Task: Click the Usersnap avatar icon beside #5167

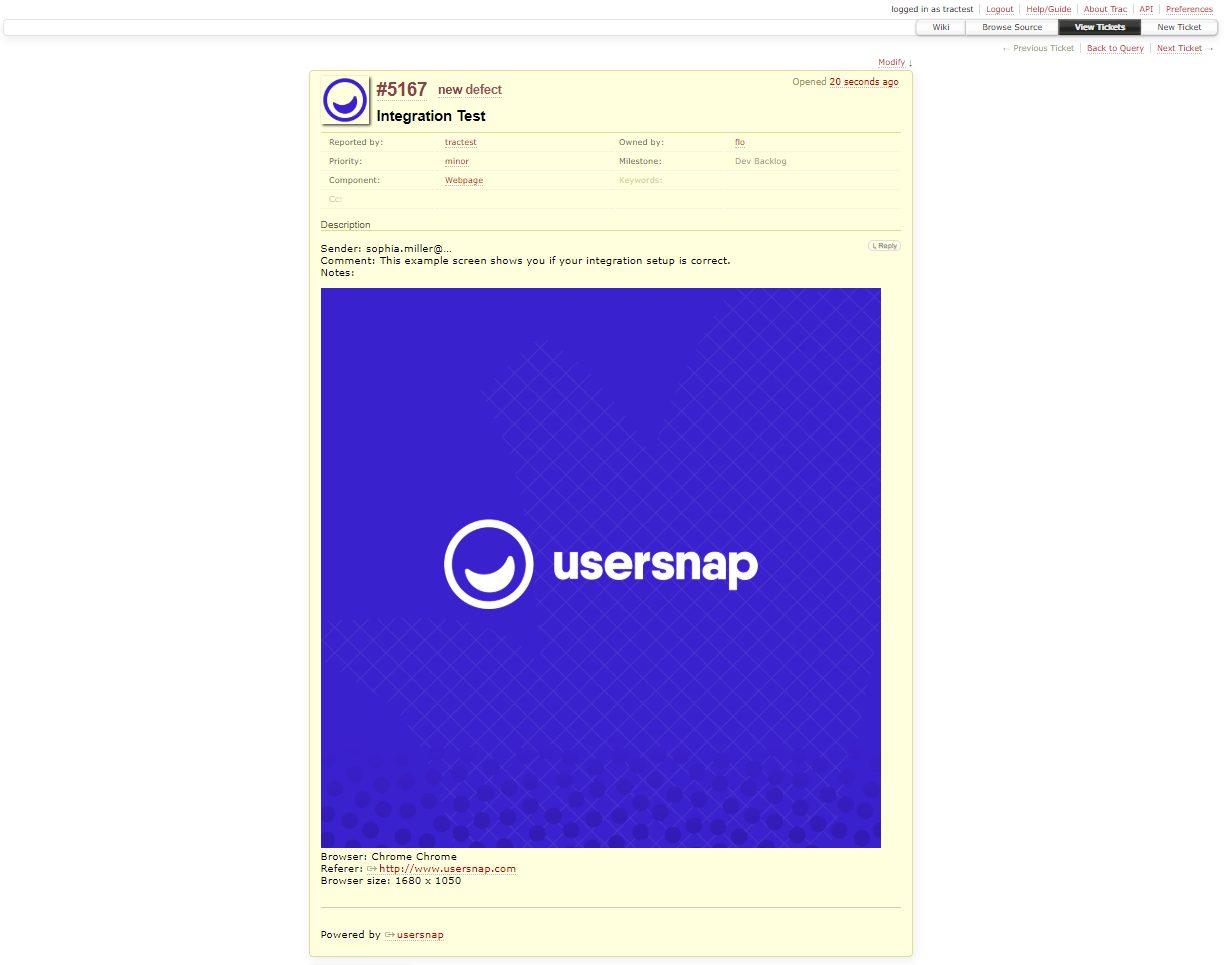Action: 345,101
